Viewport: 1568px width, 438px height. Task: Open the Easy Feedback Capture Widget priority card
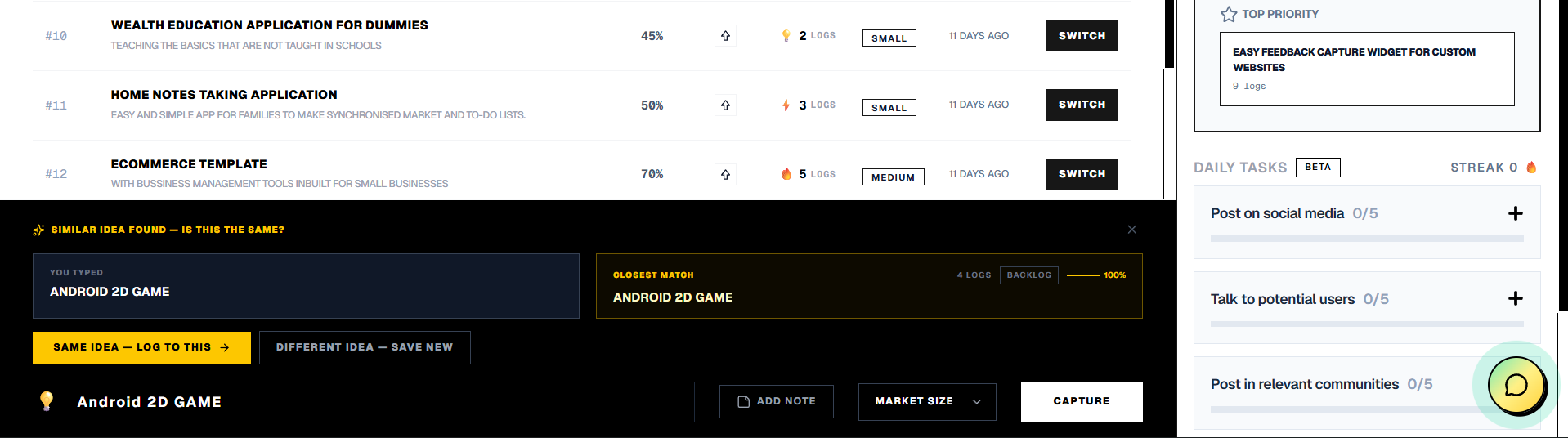tap(1366, 69)
